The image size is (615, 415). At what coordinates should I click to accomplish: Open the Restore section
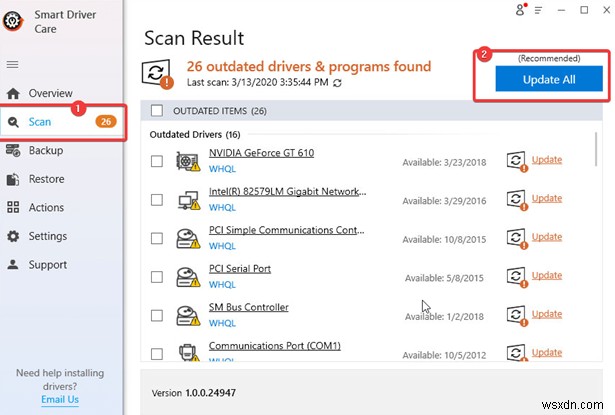(x=46, y=179)
